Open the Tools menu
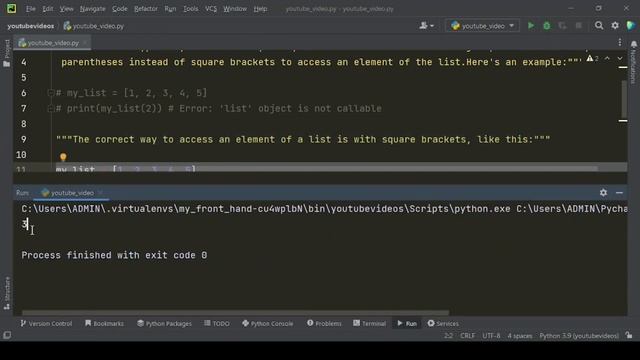 190,9
